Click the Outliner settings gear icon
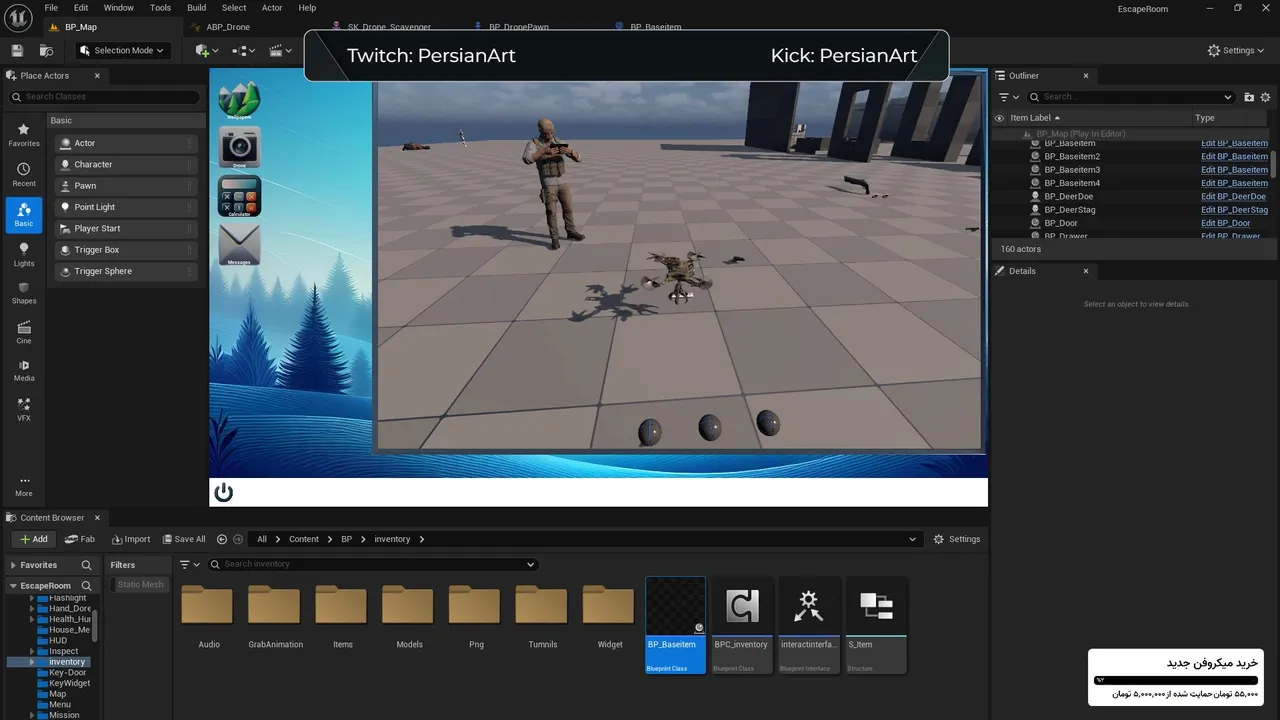Image resolution: width=1280 pixels, height=720 pixels. click(x=1266, y=97)
